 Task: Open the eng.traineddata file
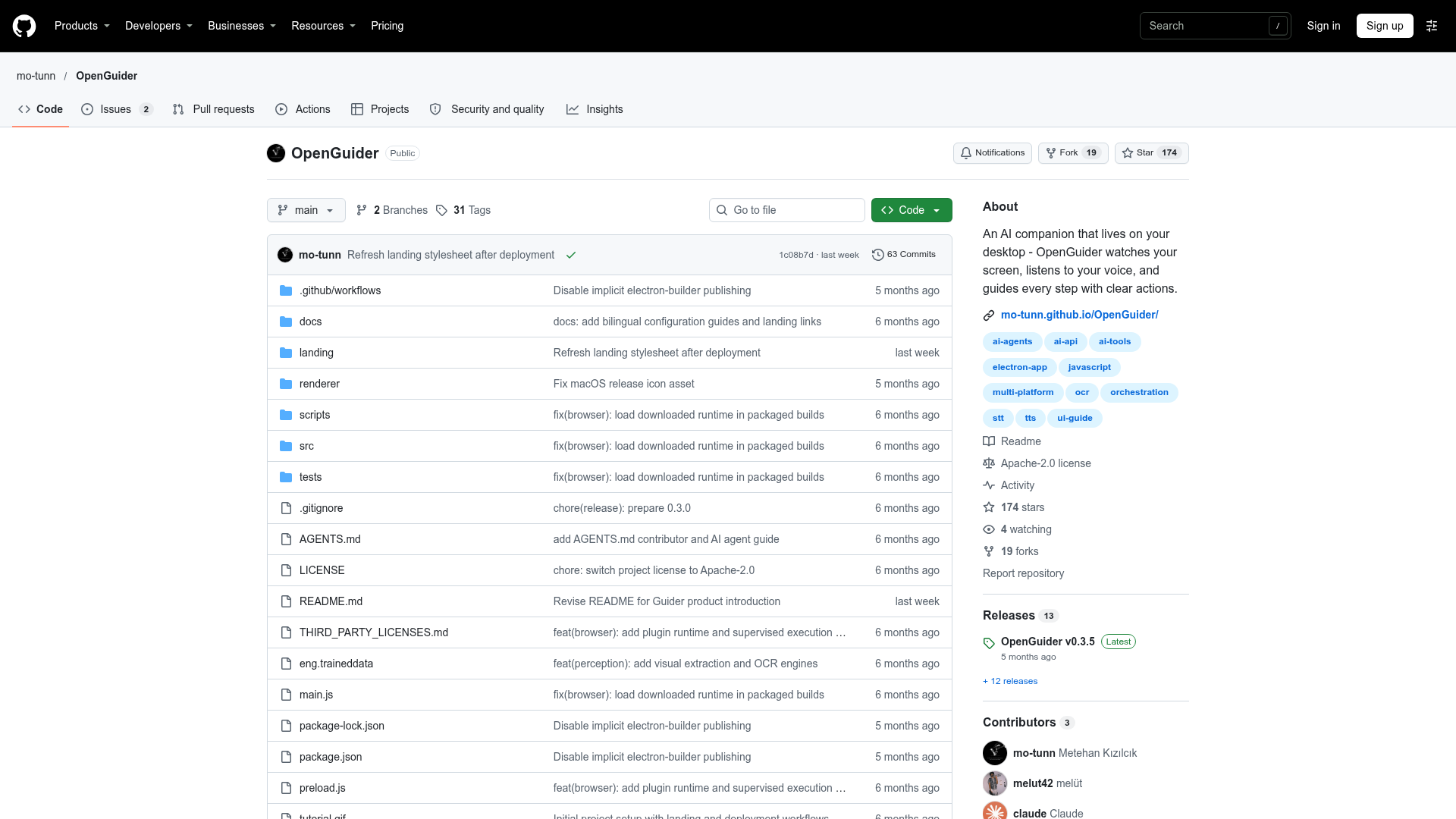(336, 664)
